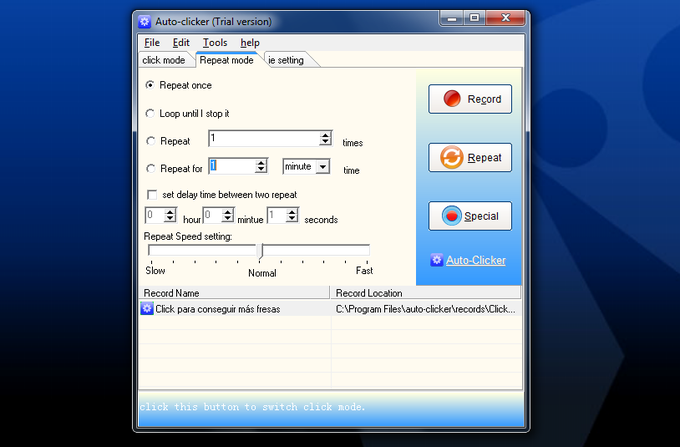Screen dimensions: 680x447
Task: Switch to the ie setting tab
Action: pyautogui.click(x=286, y=60)
